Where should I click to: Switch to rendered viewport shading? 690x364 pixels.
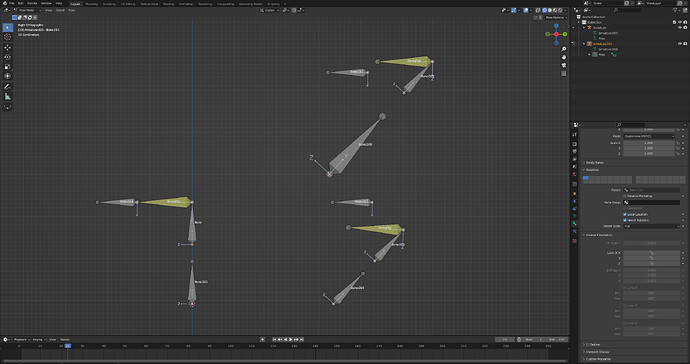pos(560,10)
